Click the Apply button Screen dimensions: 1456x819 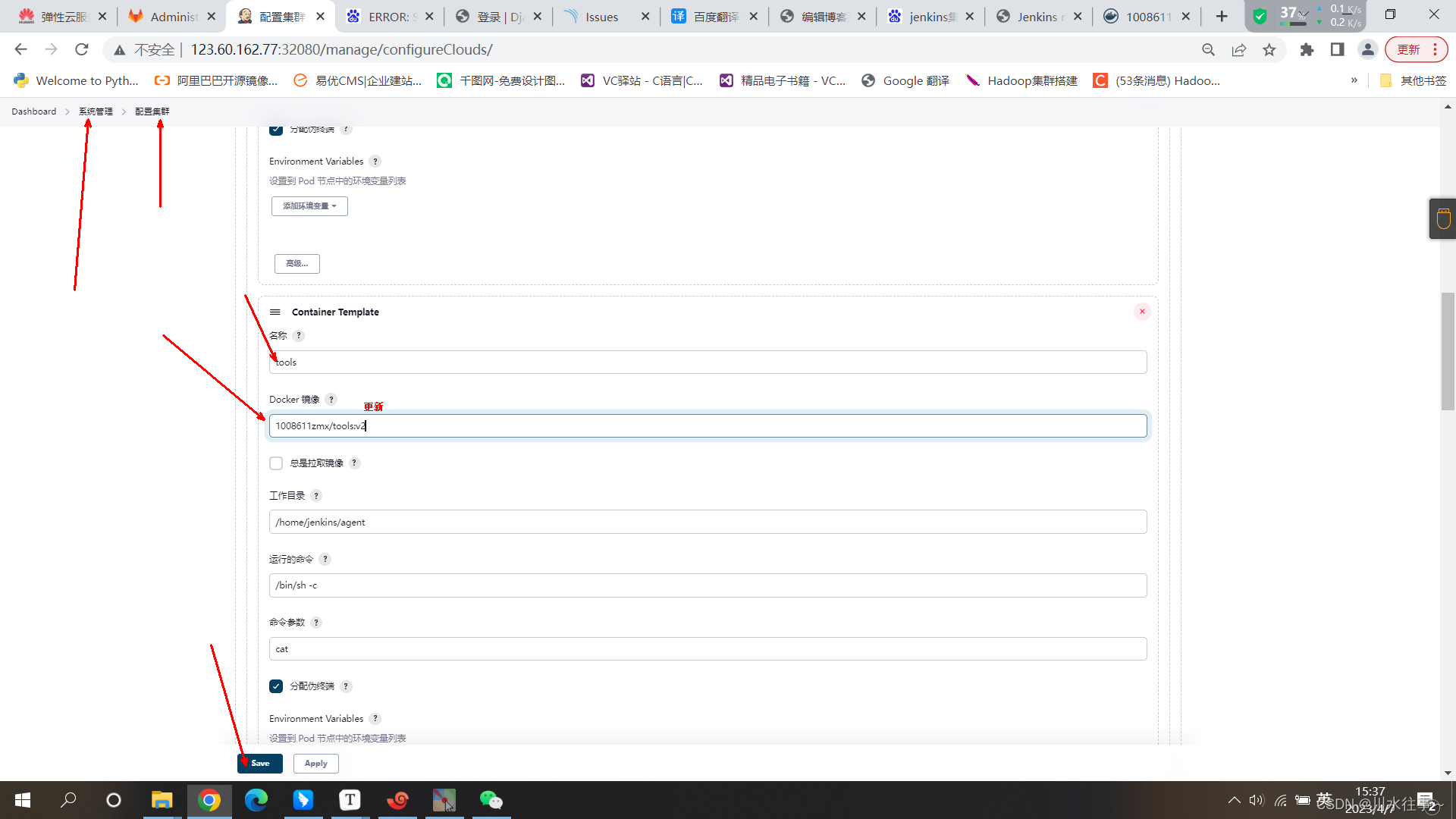[x=315, y=764]
